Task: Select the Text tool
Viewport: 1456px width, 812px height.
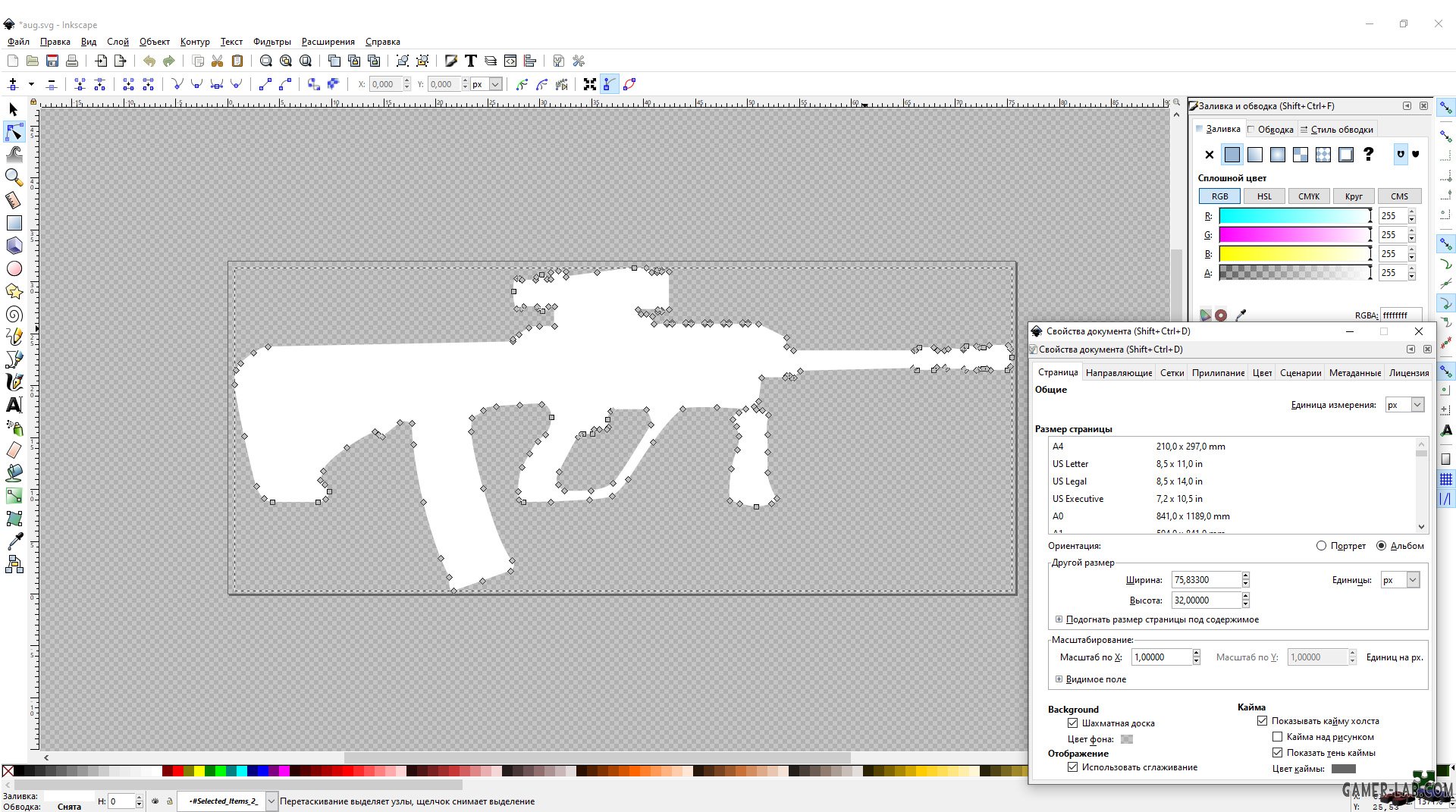Action: pyautogui.click(x=13, y=405)
